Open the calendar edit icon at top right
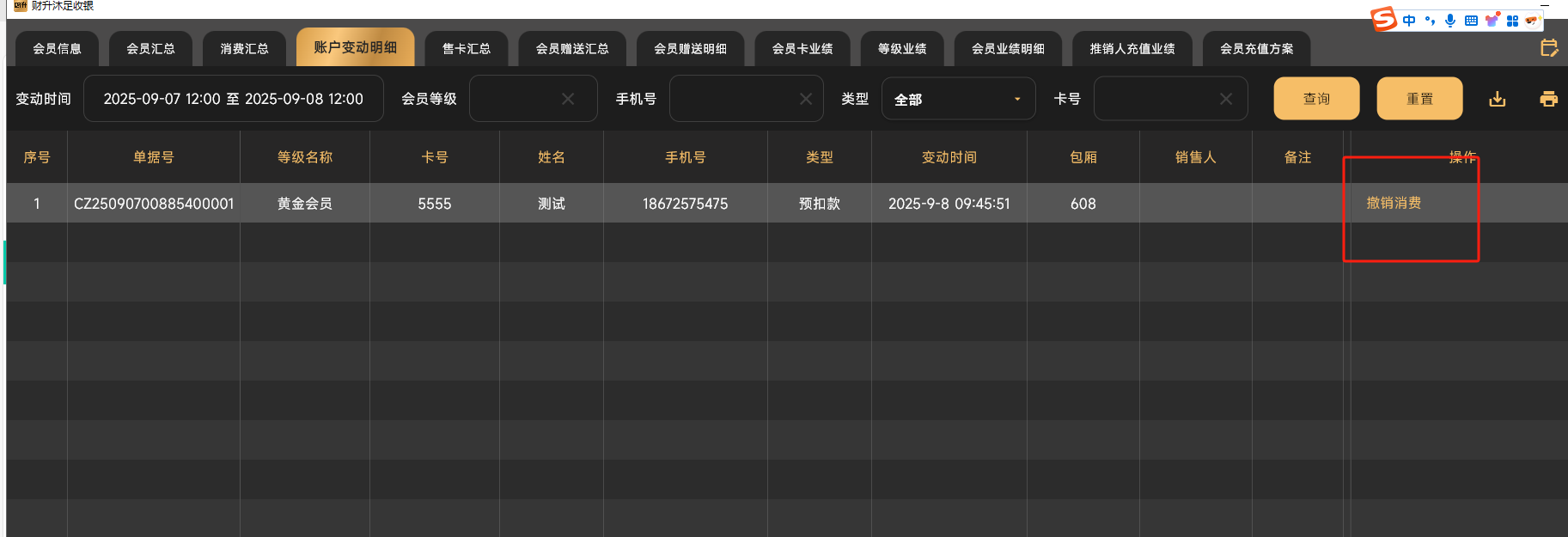Screen dimensions: 1568x537 coord(1549,48)
